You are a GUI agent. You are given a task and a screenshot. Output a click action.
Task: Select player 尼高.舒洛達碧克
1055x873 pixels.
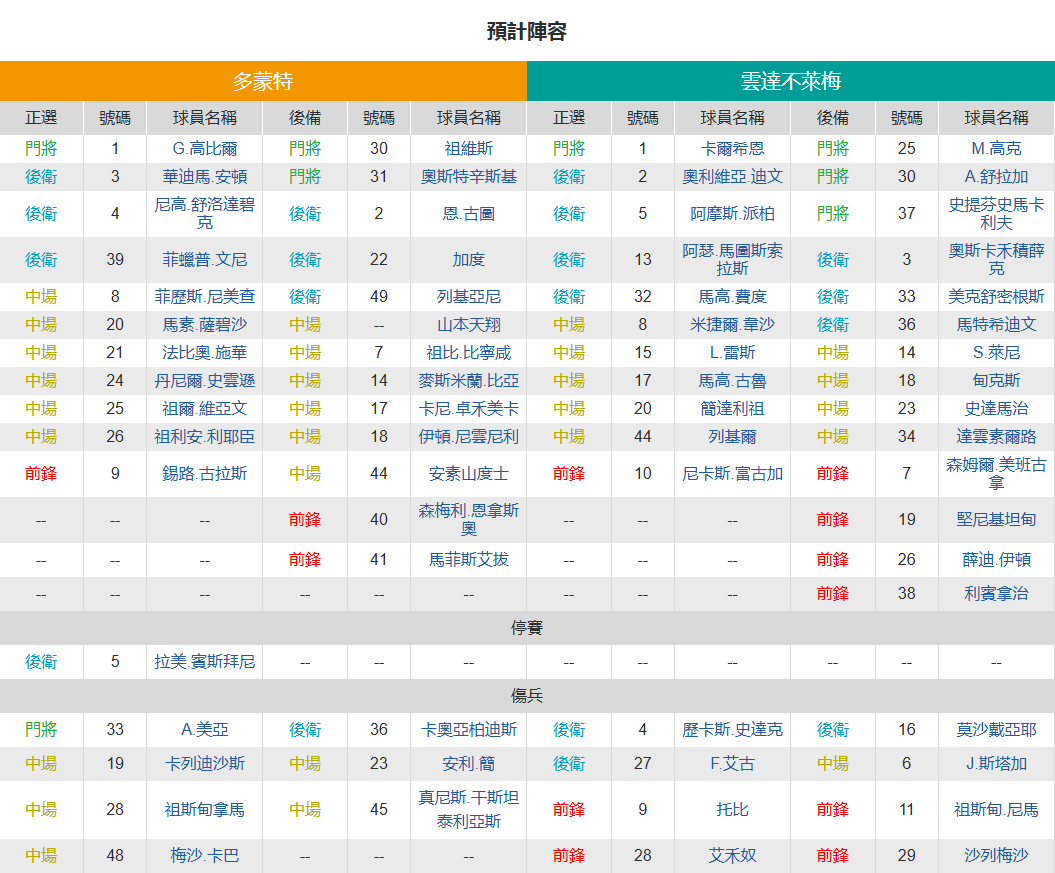(205, 213)
